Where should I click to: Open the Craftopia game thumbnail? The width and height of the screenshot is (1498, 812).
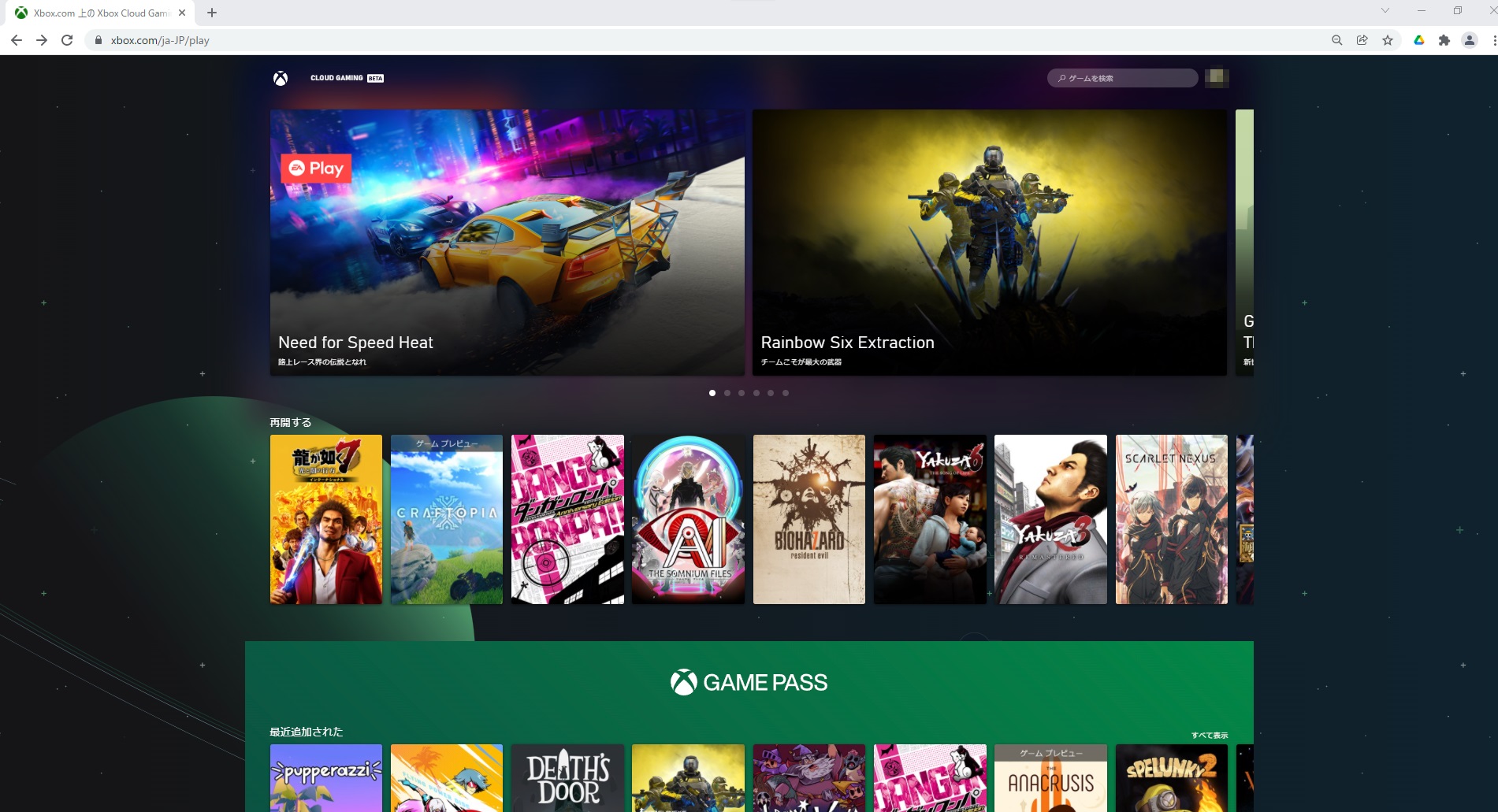[x=447, y=520]
